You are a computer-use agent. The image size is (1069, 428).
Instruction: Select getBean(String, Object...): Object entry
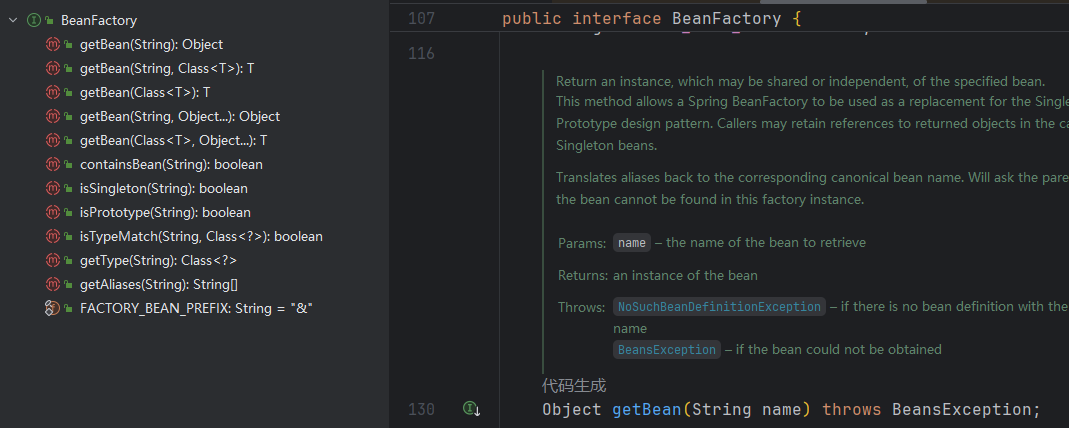pos(180,117)
